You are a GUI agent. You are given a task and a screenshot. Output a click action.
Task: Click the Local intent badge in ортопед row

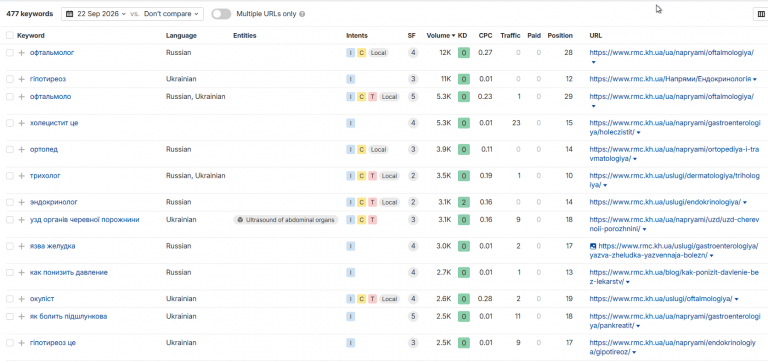[x=378, y=149]
